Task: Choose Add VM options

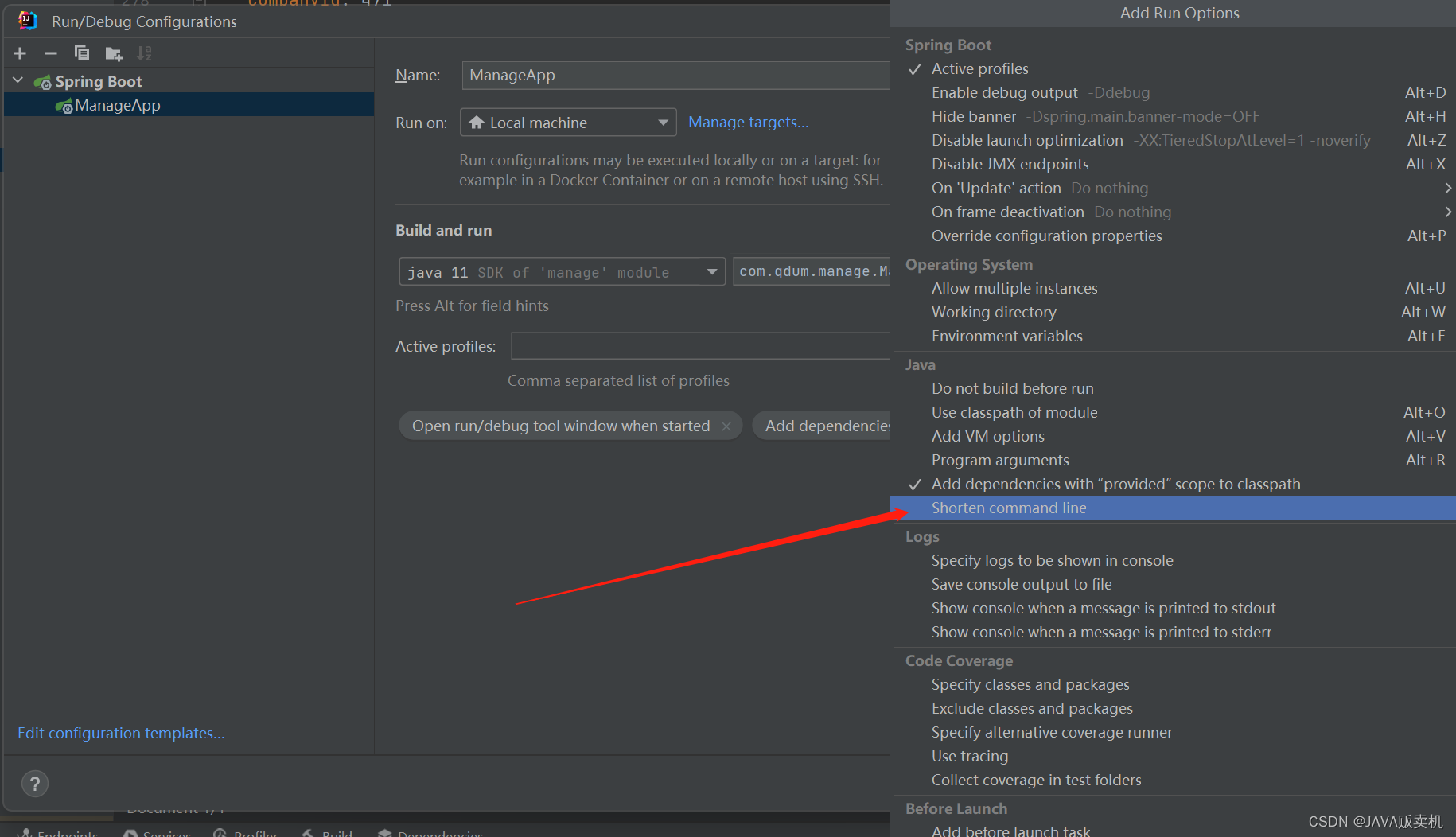Action: pyautogui.click(x=1173, y=436)
